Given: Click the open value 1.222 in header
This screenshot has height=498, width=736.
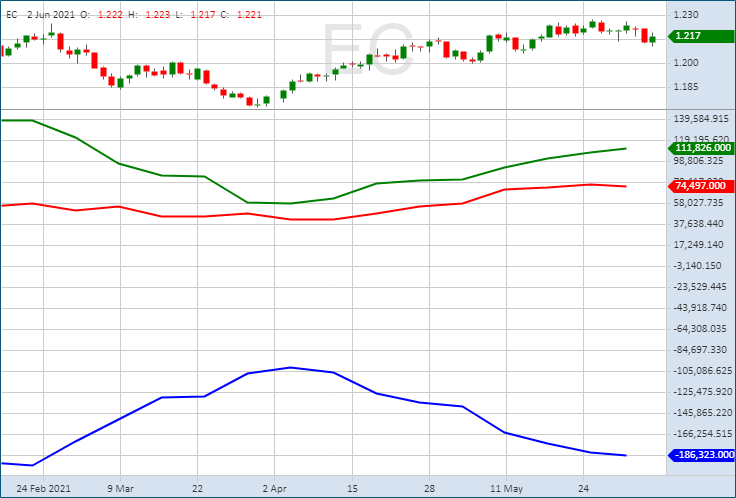Looking at the screenshot, I should pos(110,15).
